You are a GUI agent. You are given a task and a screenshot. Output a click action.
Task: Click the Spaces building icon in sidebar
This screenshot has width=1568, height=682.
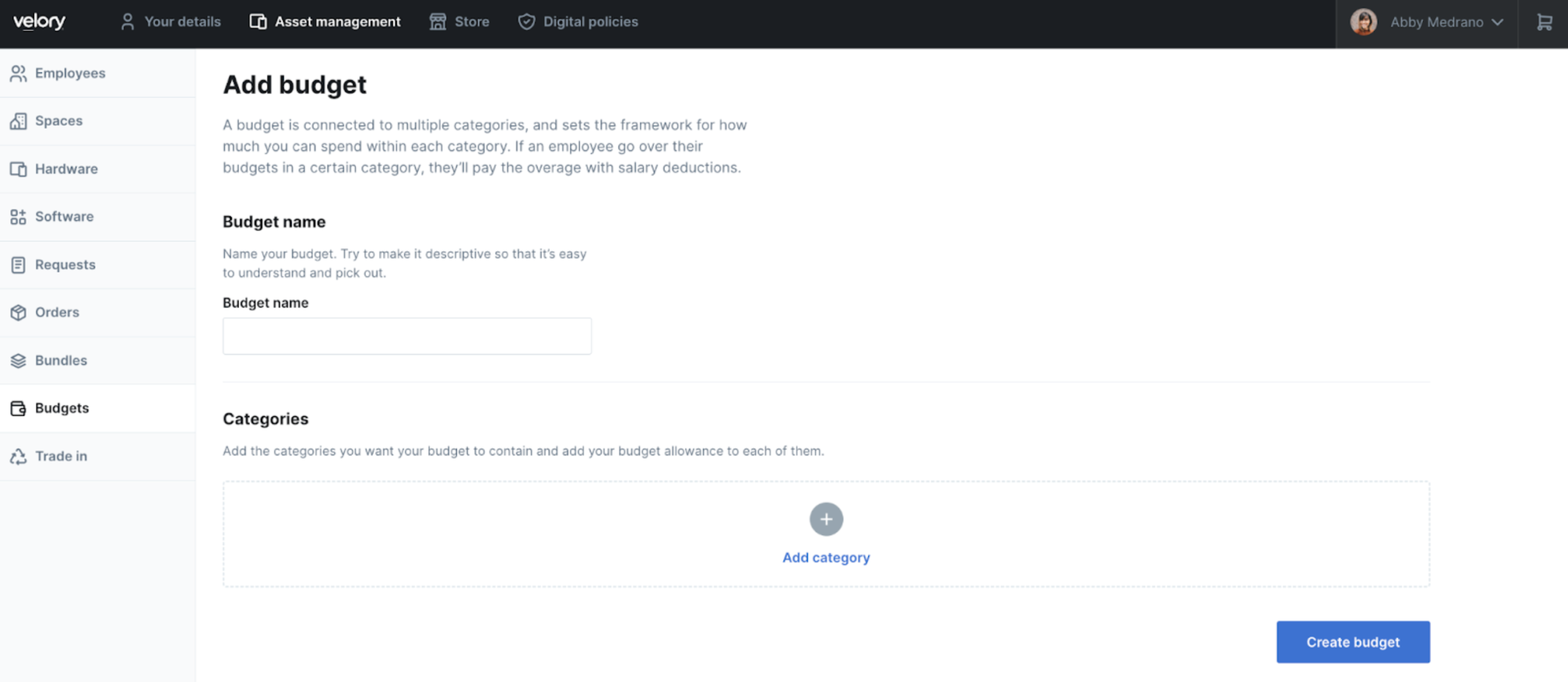pyautogui.click(x=18, y=121)
